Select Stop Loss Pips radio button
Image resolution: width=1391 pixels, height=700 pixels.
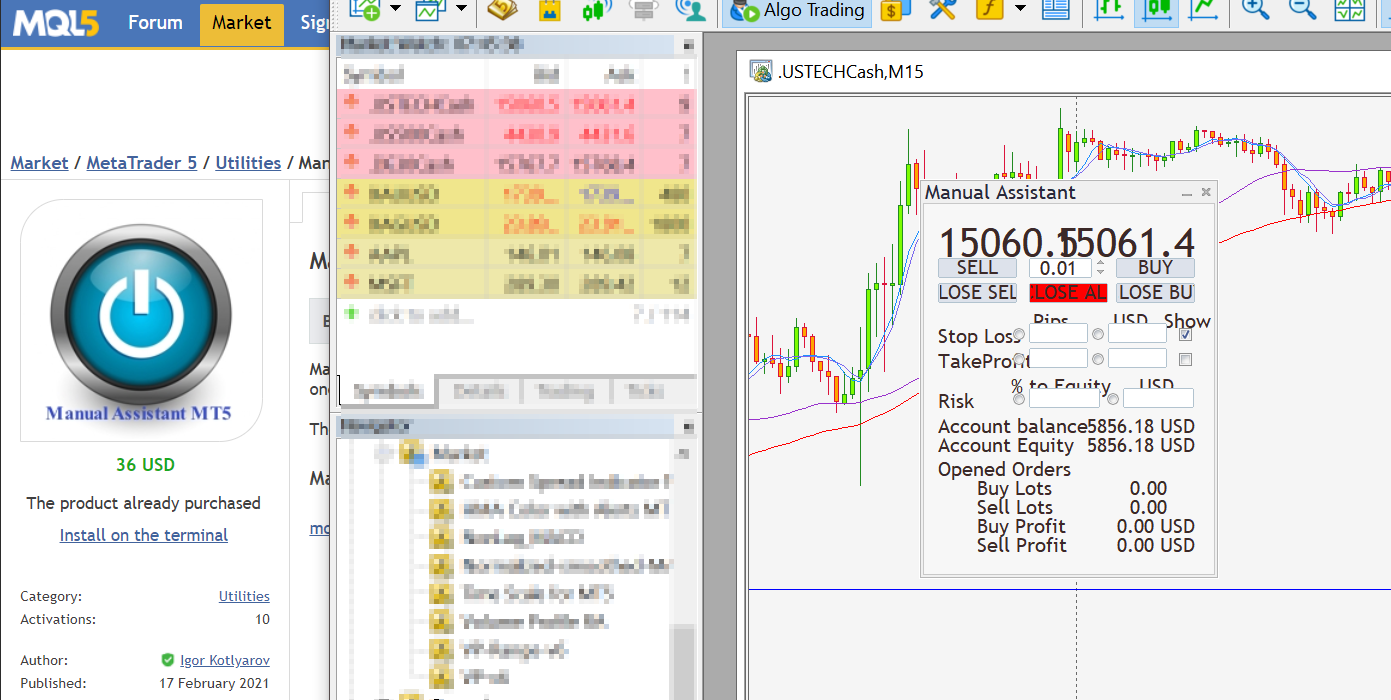tap(1019, 335)
